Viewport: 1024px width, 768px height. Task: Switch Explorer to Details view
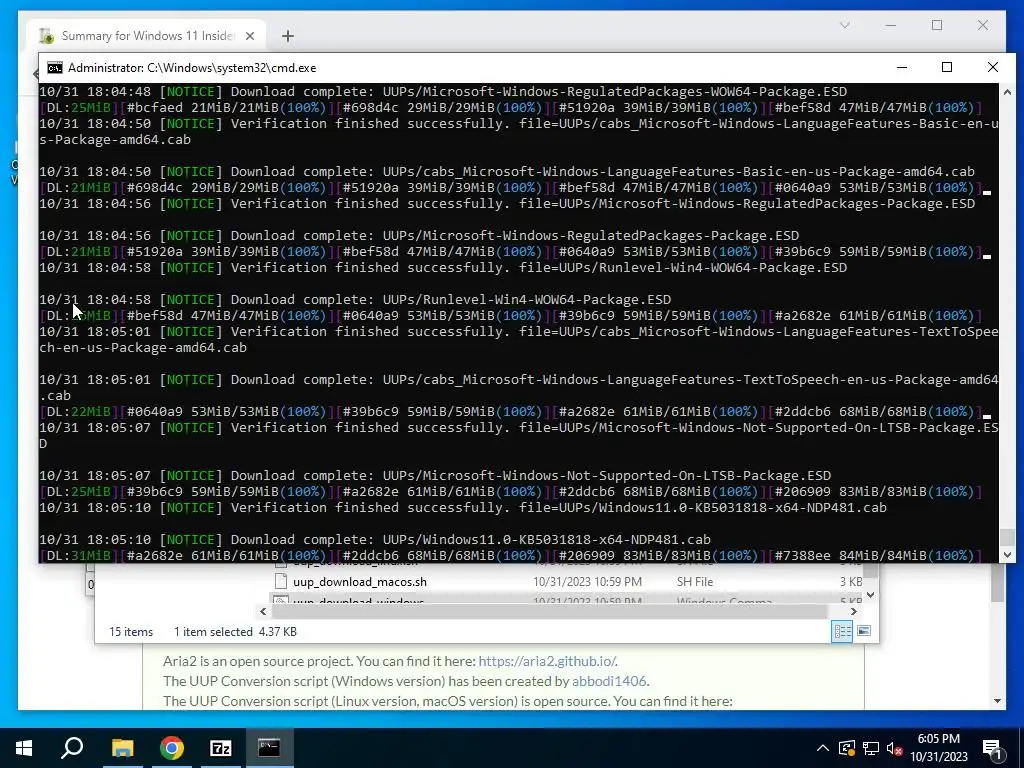tap(842, 631)
